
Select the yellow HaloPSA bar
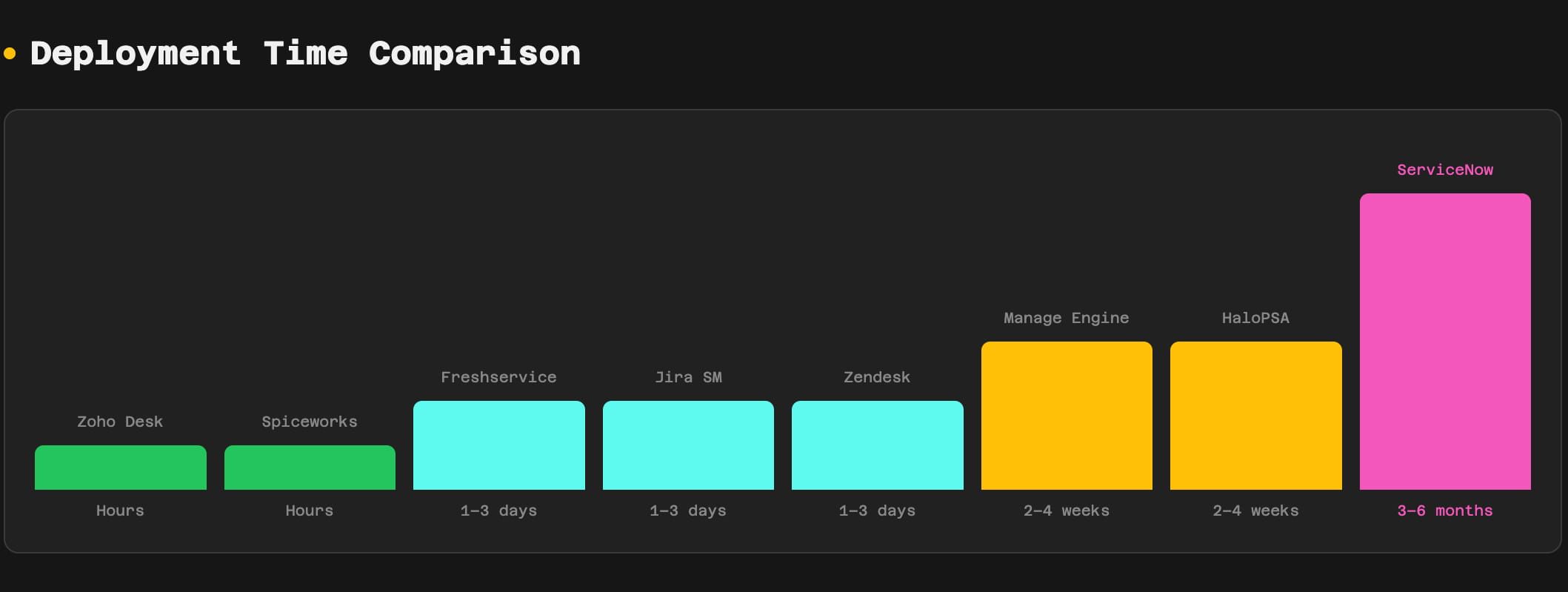(x=1256, y=416)
